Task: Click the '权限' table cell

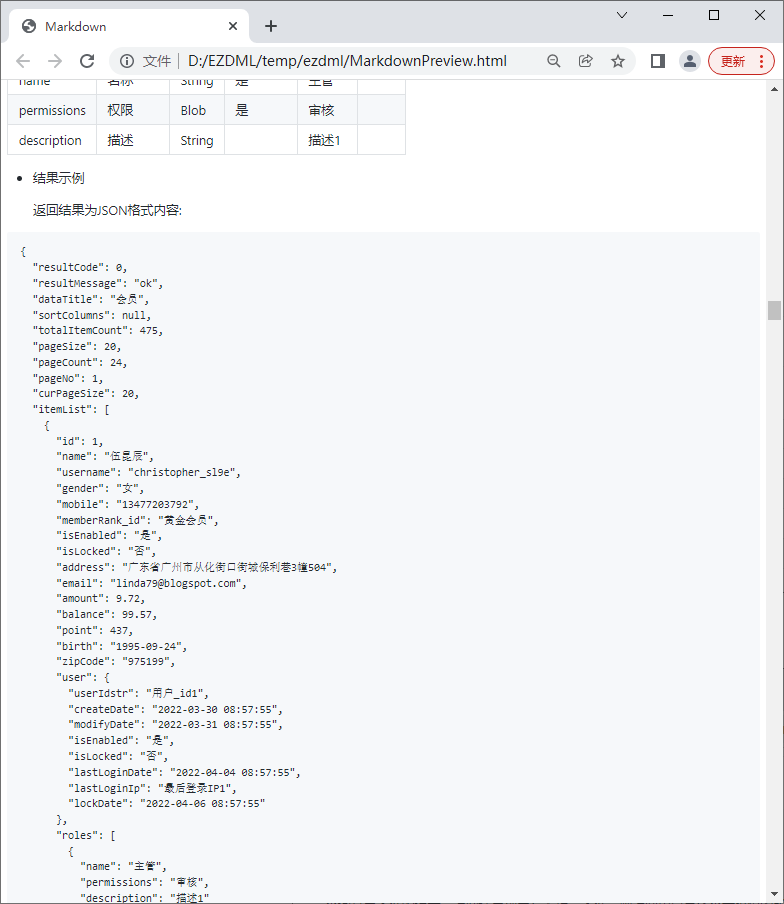Action: coord(133,110)
